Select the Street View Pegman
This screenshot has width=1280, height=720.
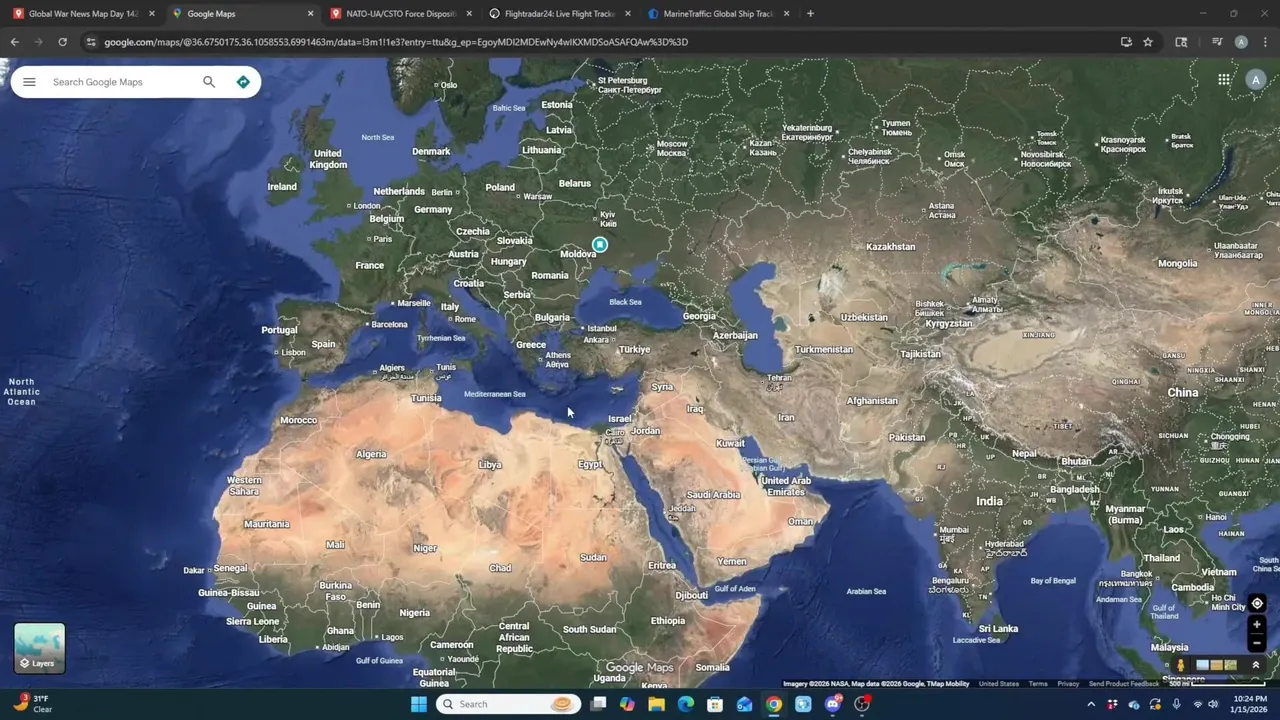tap(1181, 665)
